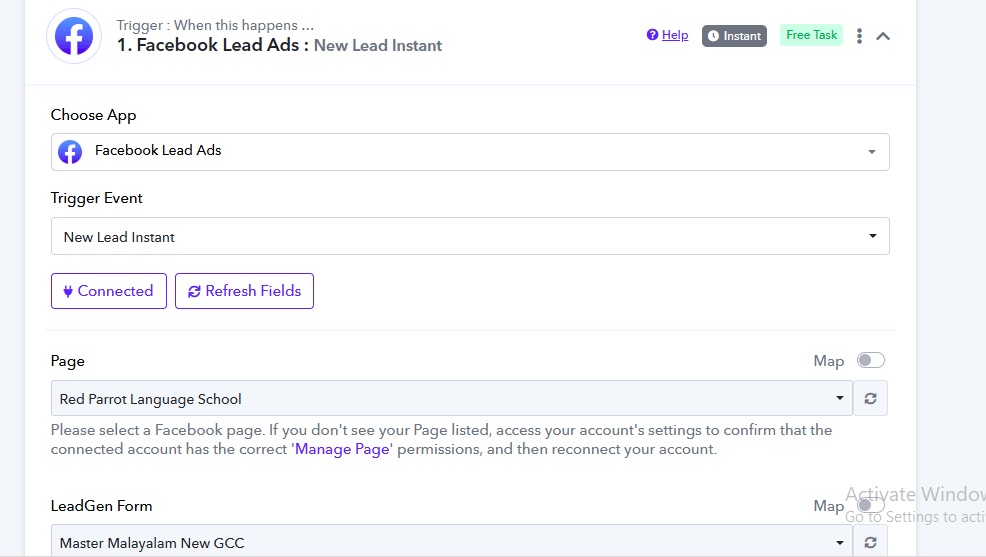Open the Page dropdown
This screenshot has width=986, height=557.
(451, 398)
